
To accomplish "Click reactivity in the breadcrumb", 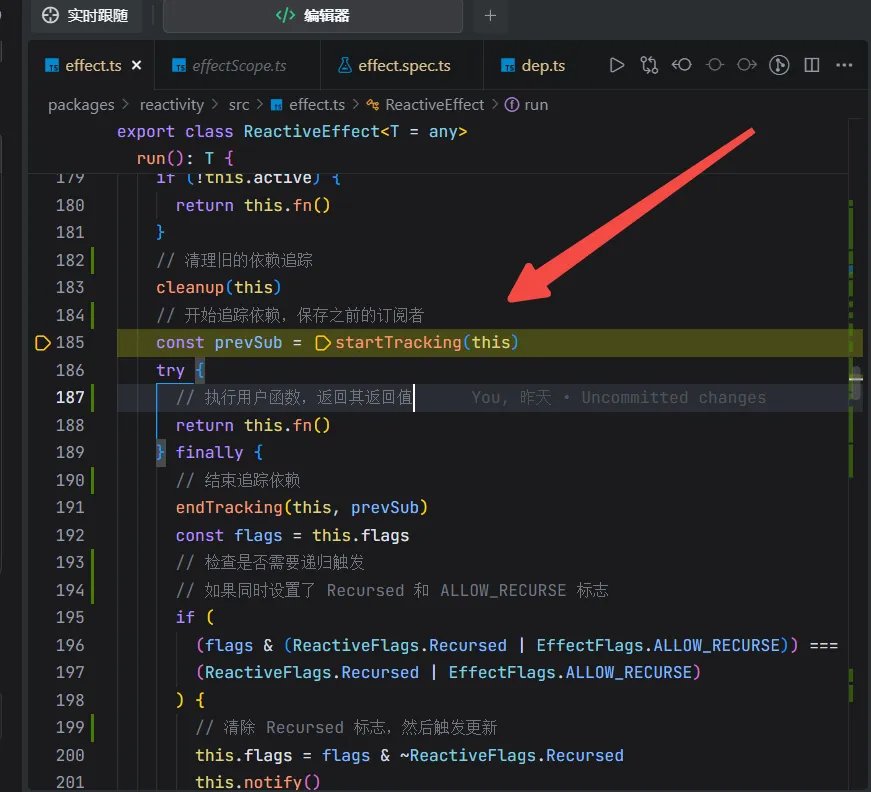I will 172,105.
